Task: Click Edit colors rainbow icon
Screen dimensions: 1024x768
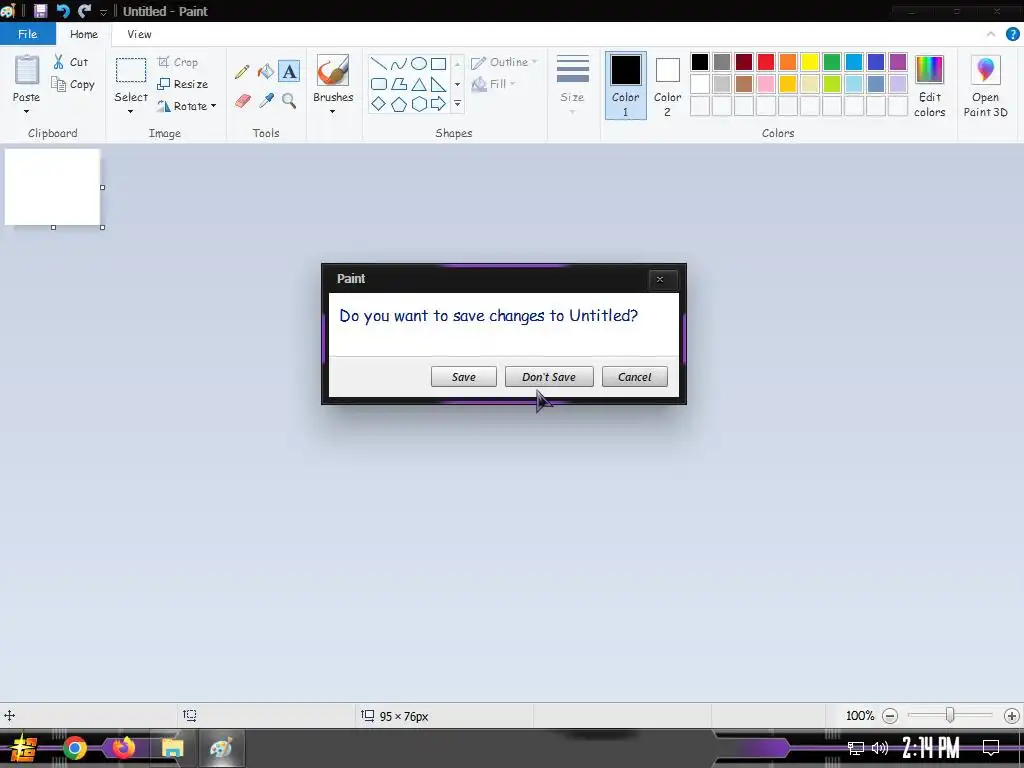Action: tap(929, 70)
